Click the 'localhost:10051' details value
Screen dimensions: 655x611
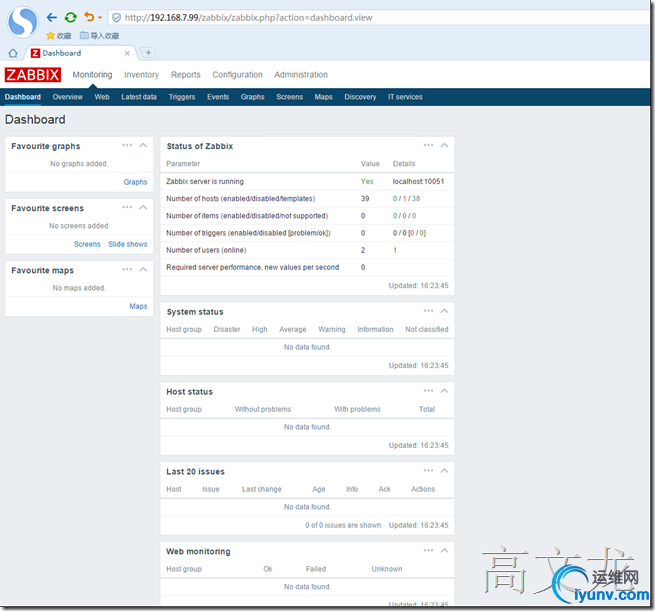pyautogui.click(x=418, y=181)
